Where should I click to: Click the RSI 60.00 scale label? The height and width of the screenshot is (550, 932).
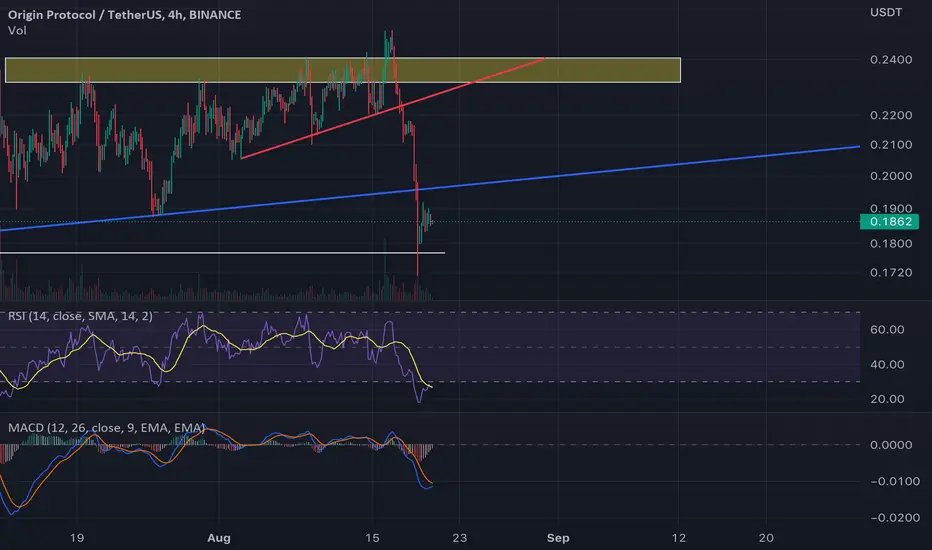click(887, 330)
